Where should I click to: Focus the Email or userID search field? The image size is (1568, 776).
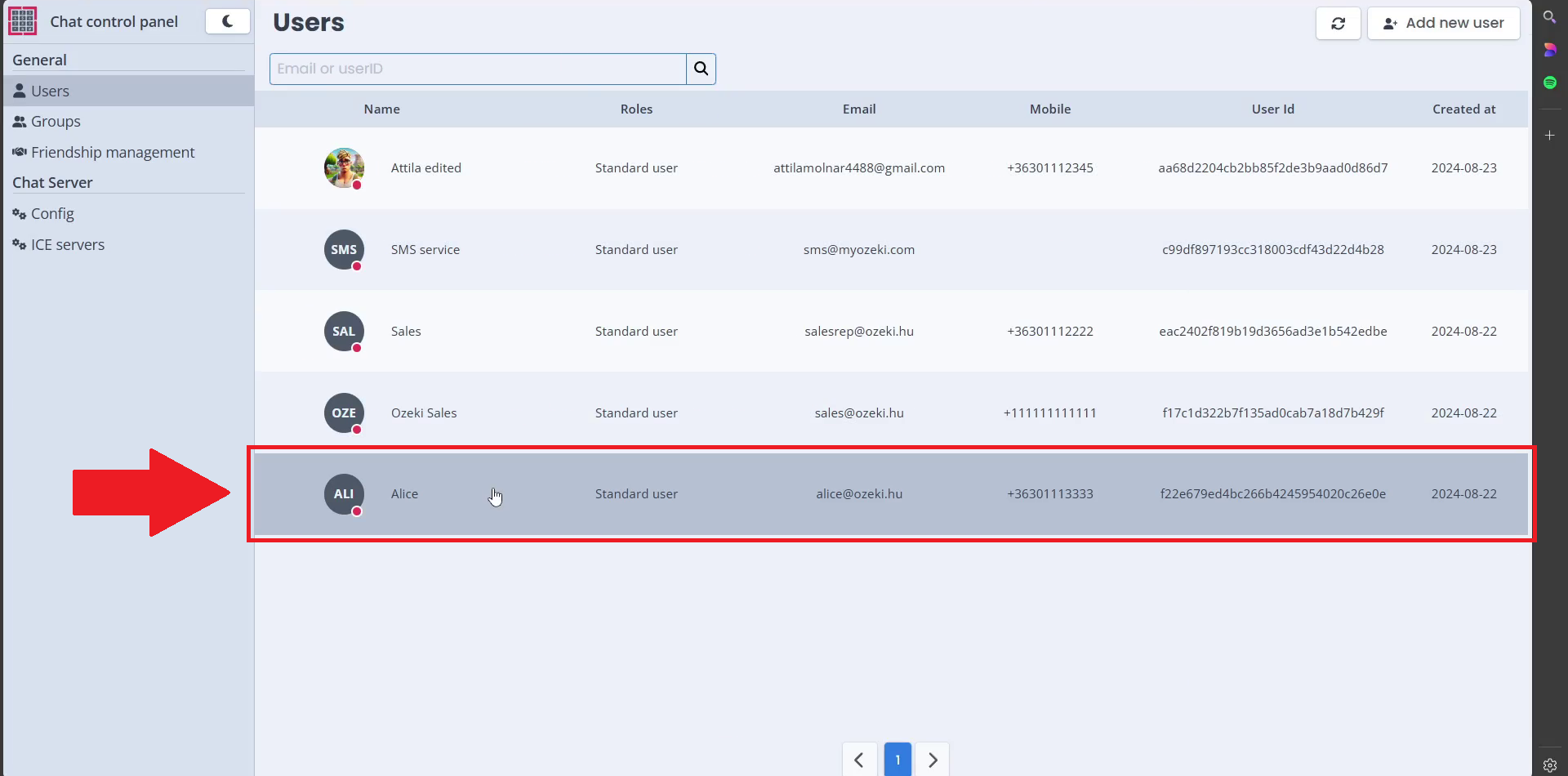click(x=478, y=69)
